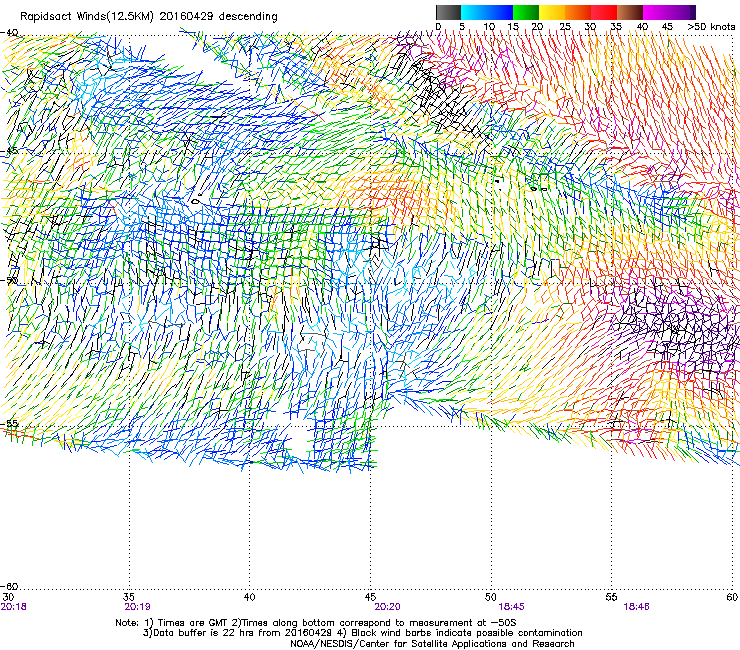Screen dimensions: 740x650
Task: Click the green 15-20 knots legend swatch
Action: 526,12
